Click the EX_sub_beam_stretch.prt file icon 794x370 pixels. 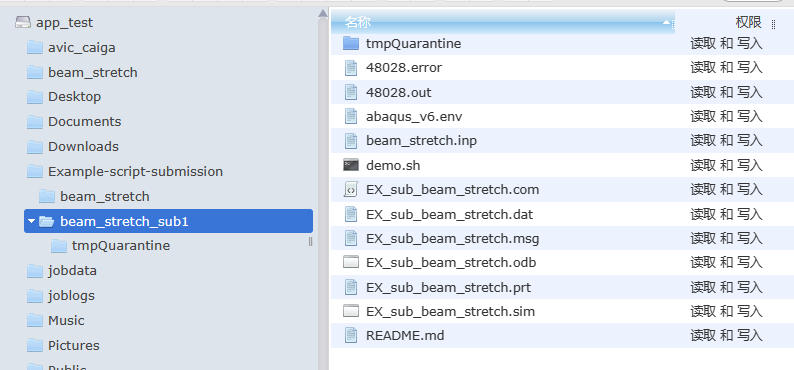pyautogui.click(x=351, y=287)
